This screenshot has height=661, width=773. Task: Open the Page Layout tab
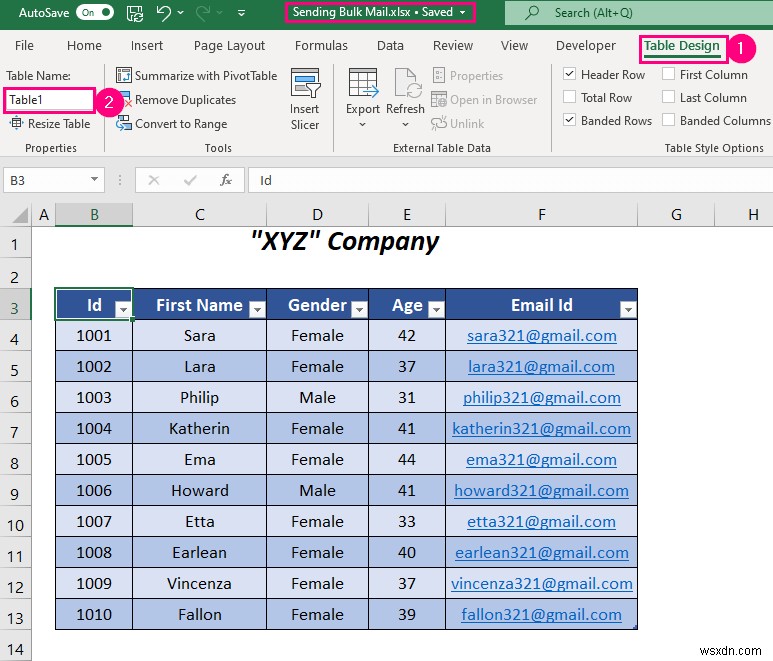229,46
